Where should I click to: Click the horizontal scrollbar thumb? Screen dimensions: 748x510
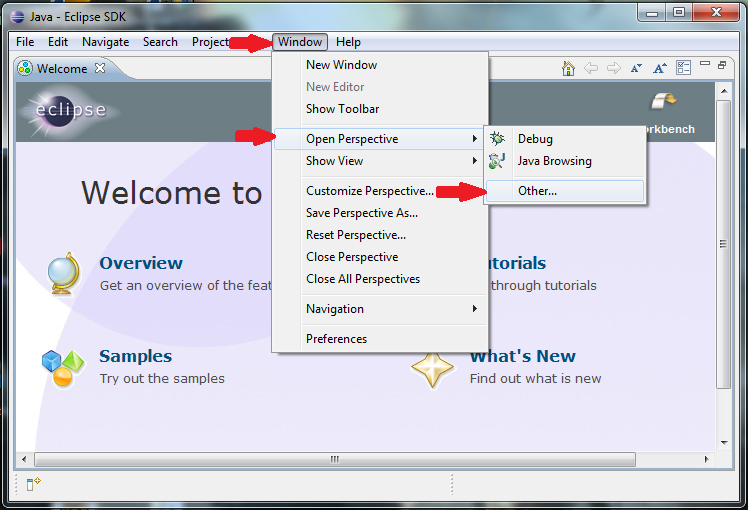[335, 459]
